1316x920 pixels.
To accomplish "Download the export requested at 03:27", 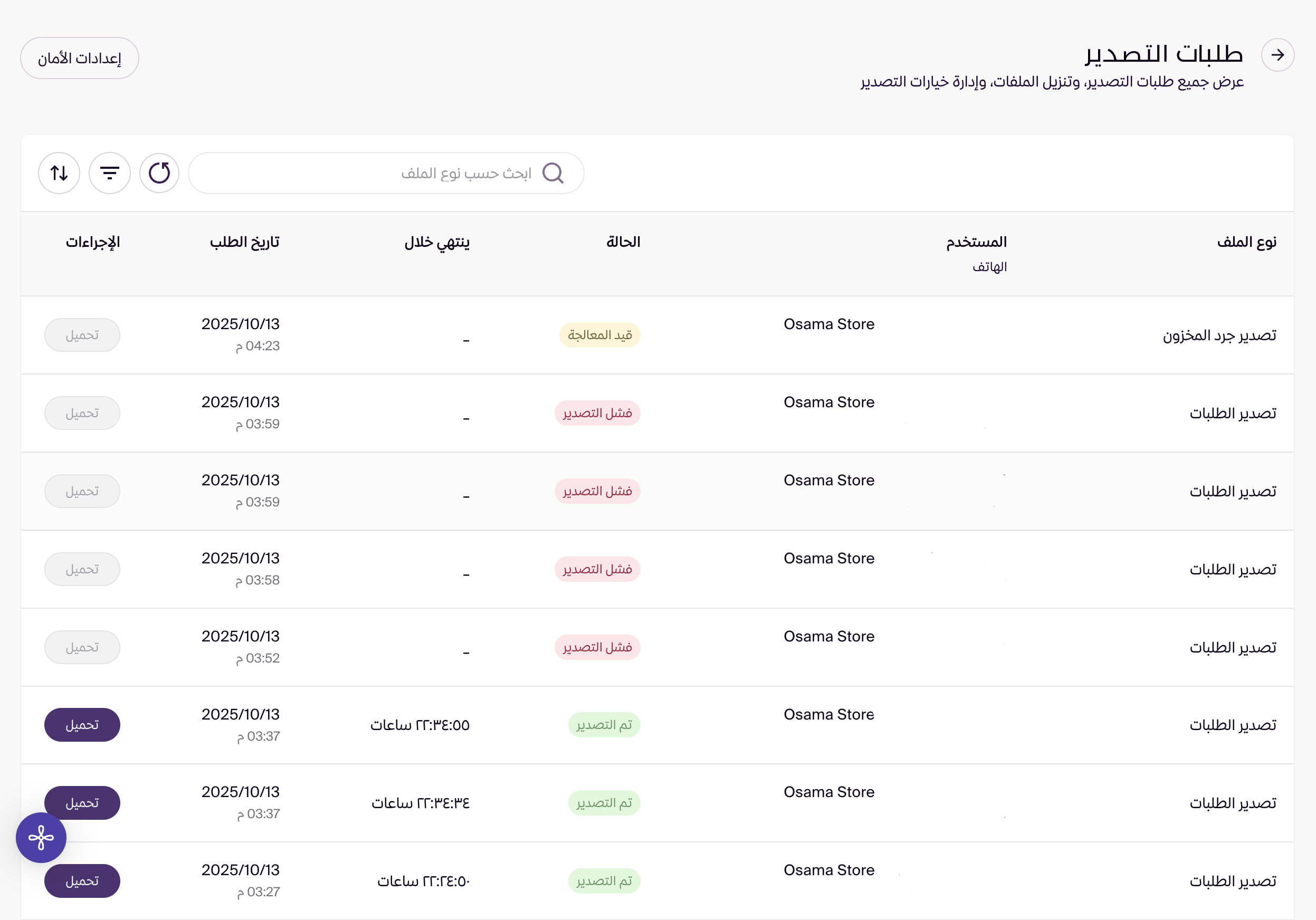I will 82,880.
